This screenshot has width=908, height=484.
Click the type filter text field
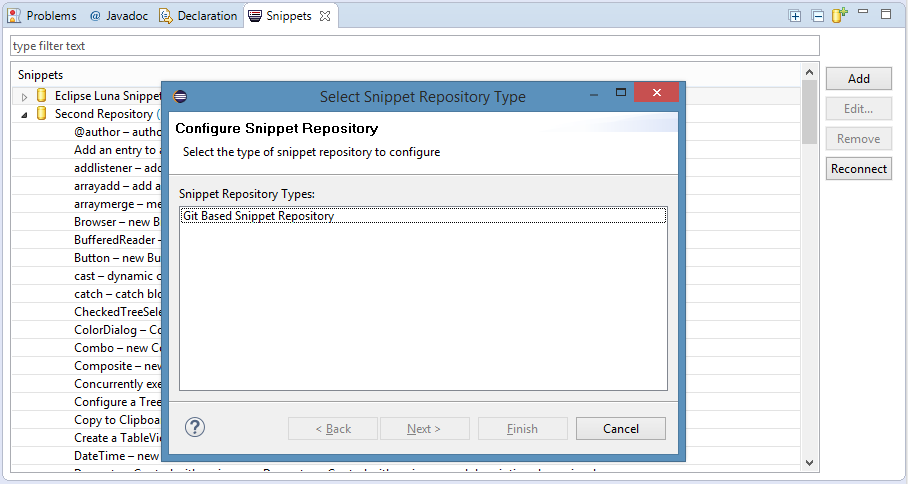[x=414, y=46]
